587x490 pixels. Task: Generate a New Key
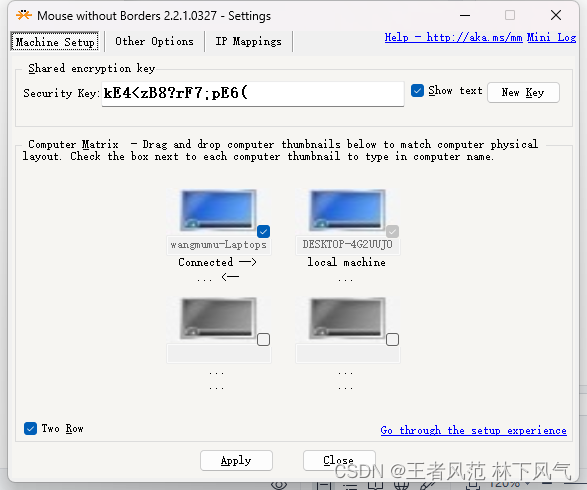click(523, 92)
